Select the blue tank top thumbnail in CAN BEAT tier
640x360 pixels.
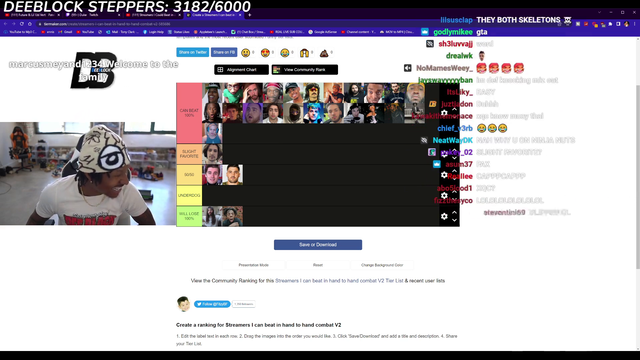[x=212, y=133]
